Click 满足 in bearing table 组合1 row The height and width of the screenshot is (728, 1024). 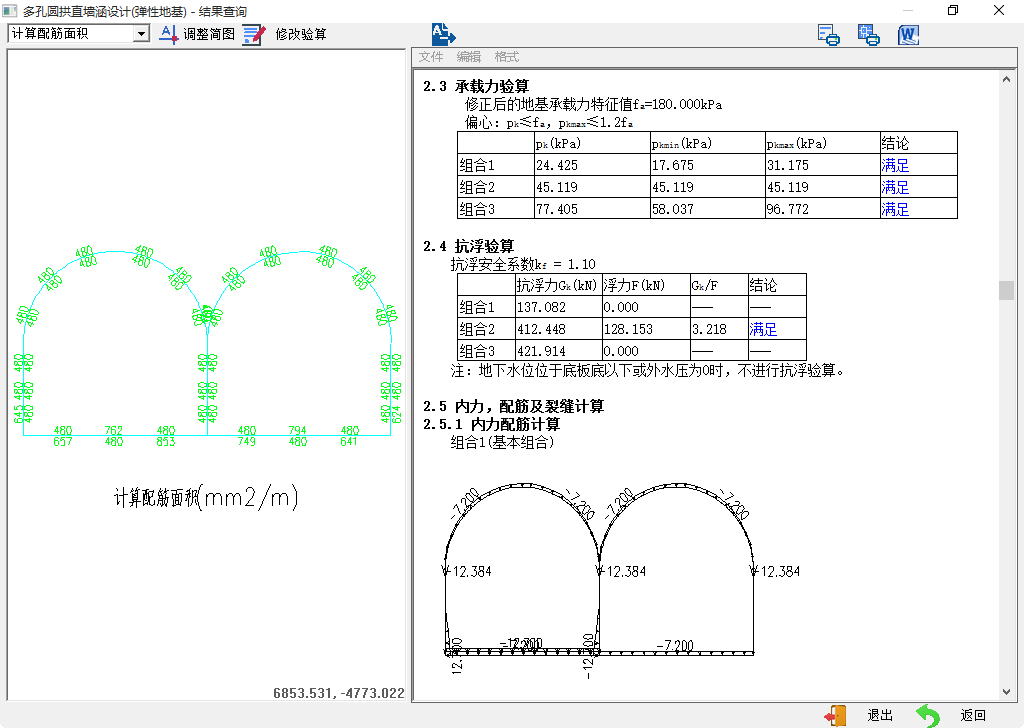coord(895,165)
